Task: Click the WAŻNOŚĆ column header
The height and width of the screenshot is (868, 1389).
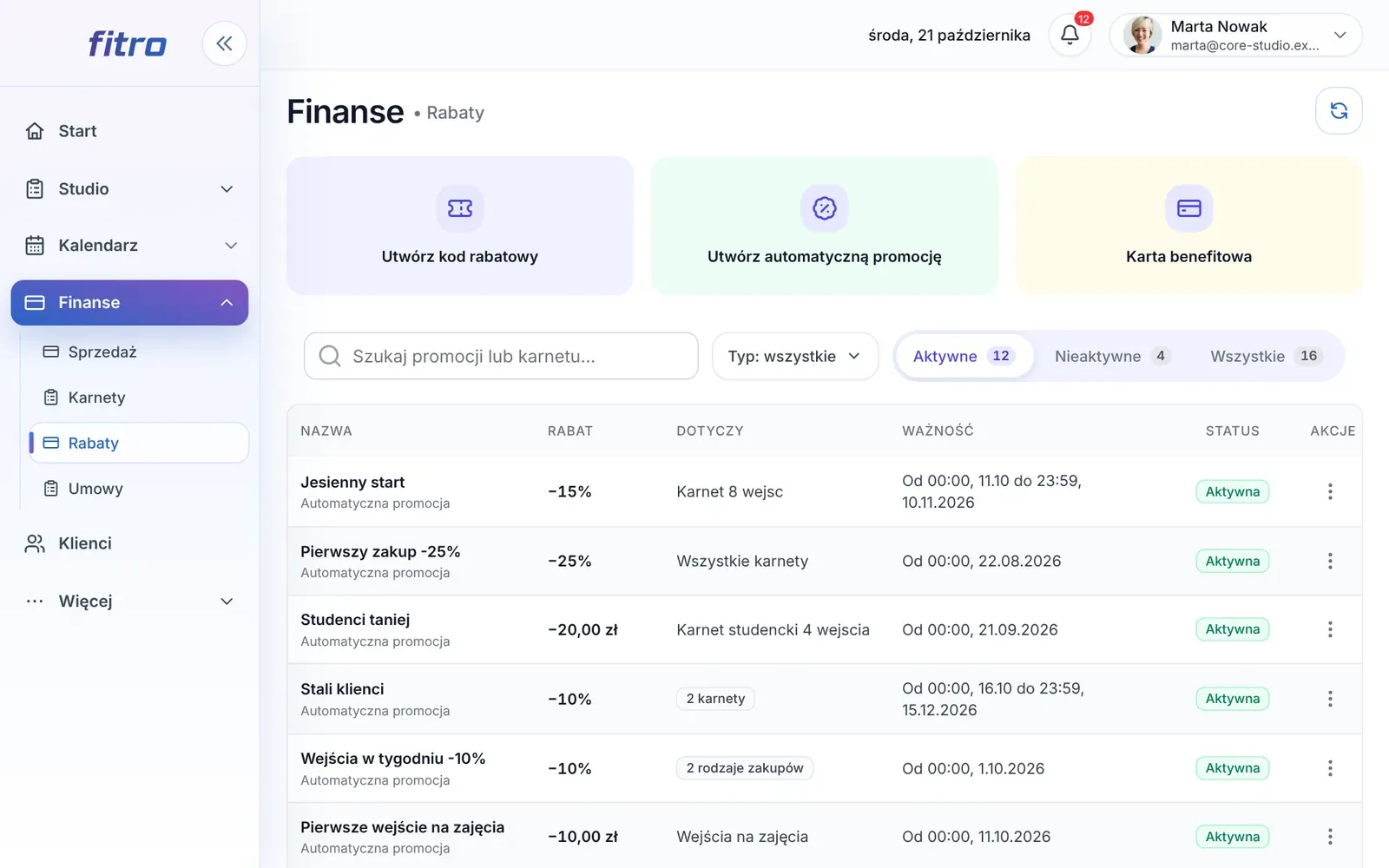Action: 938,431
